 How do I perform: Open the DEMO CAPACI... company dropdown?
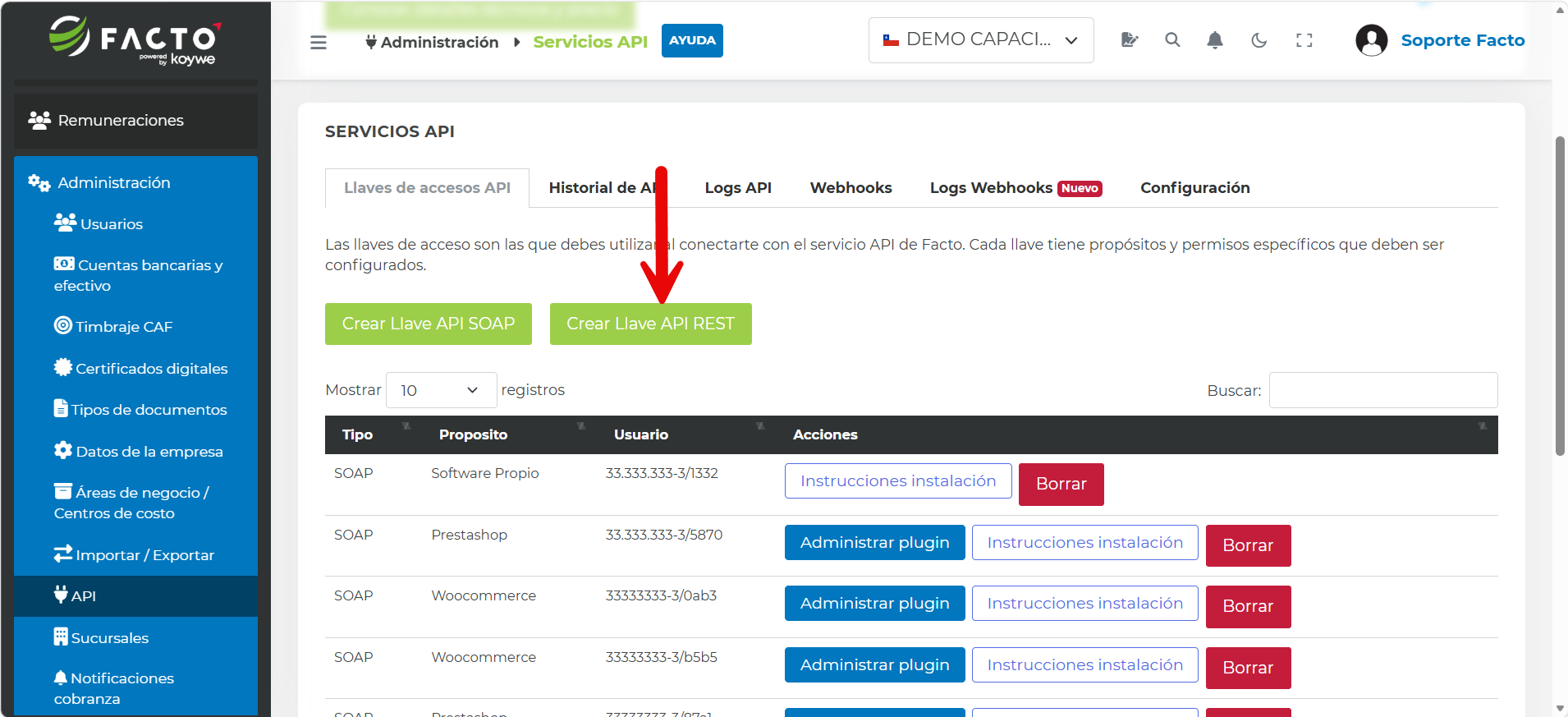pos(981,40)
